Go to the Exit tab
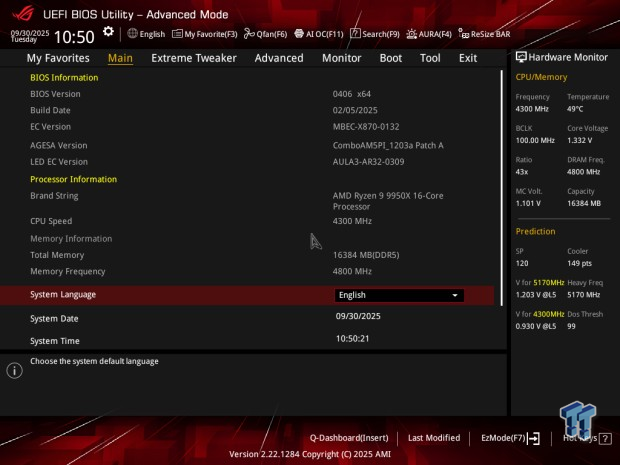Image resolution: width=620 pixels, height=465 pixels. point(468,58)
